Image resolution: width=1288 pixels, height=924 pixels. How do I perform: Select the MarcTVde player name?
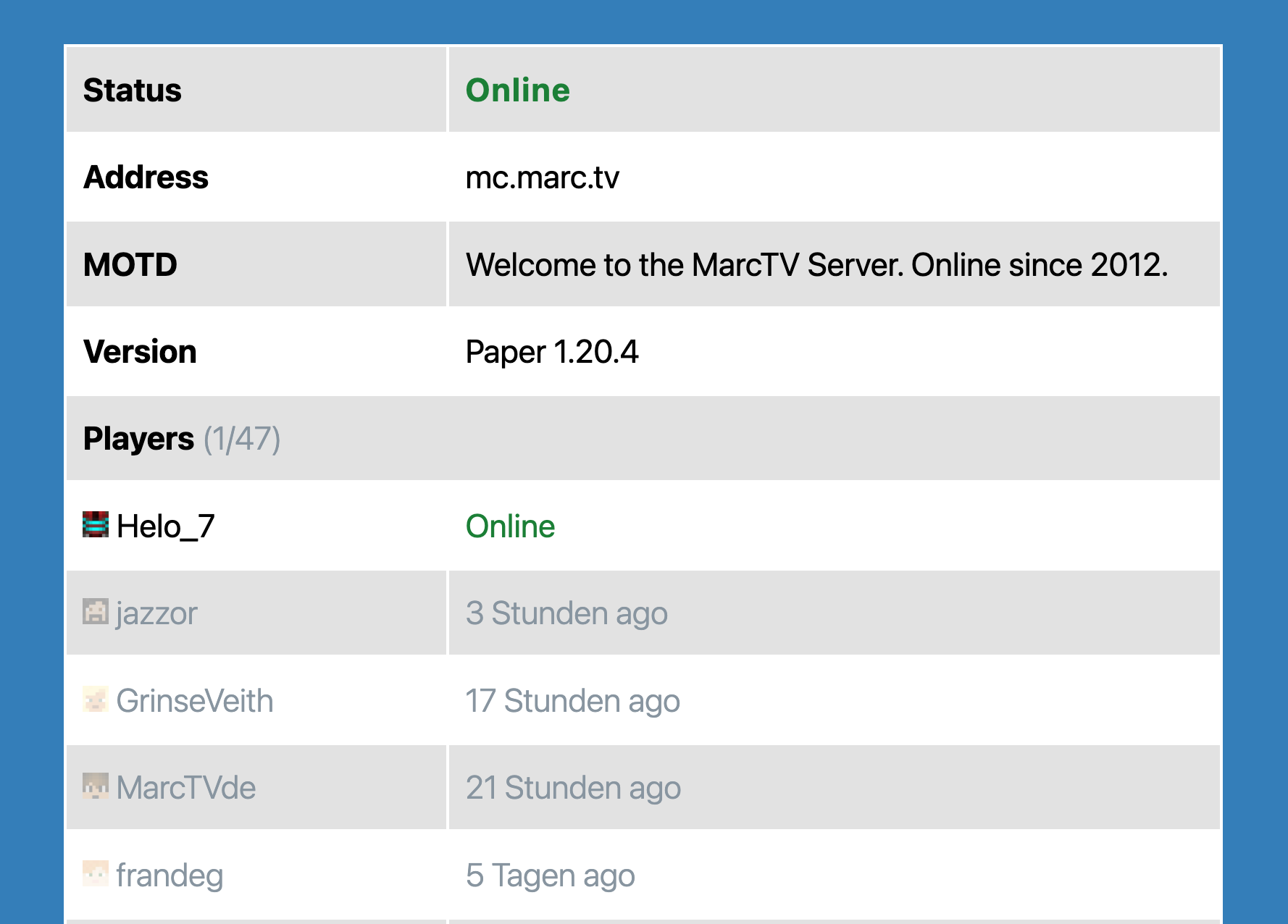pyautogui.click(x=186, y=788)
